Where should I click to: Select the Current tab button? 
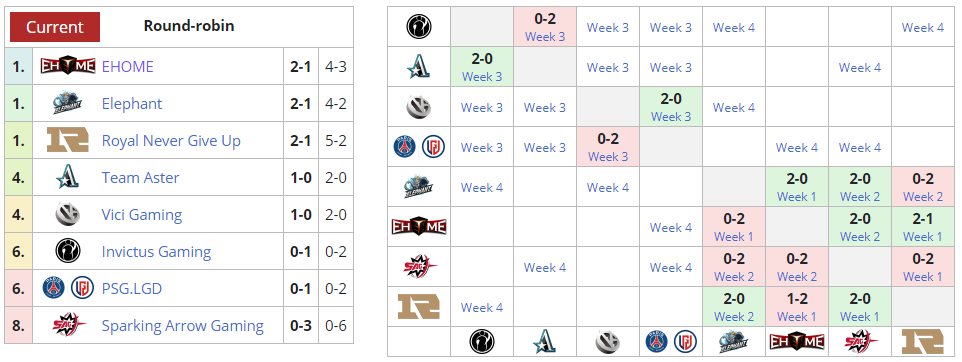coord(55,27)
